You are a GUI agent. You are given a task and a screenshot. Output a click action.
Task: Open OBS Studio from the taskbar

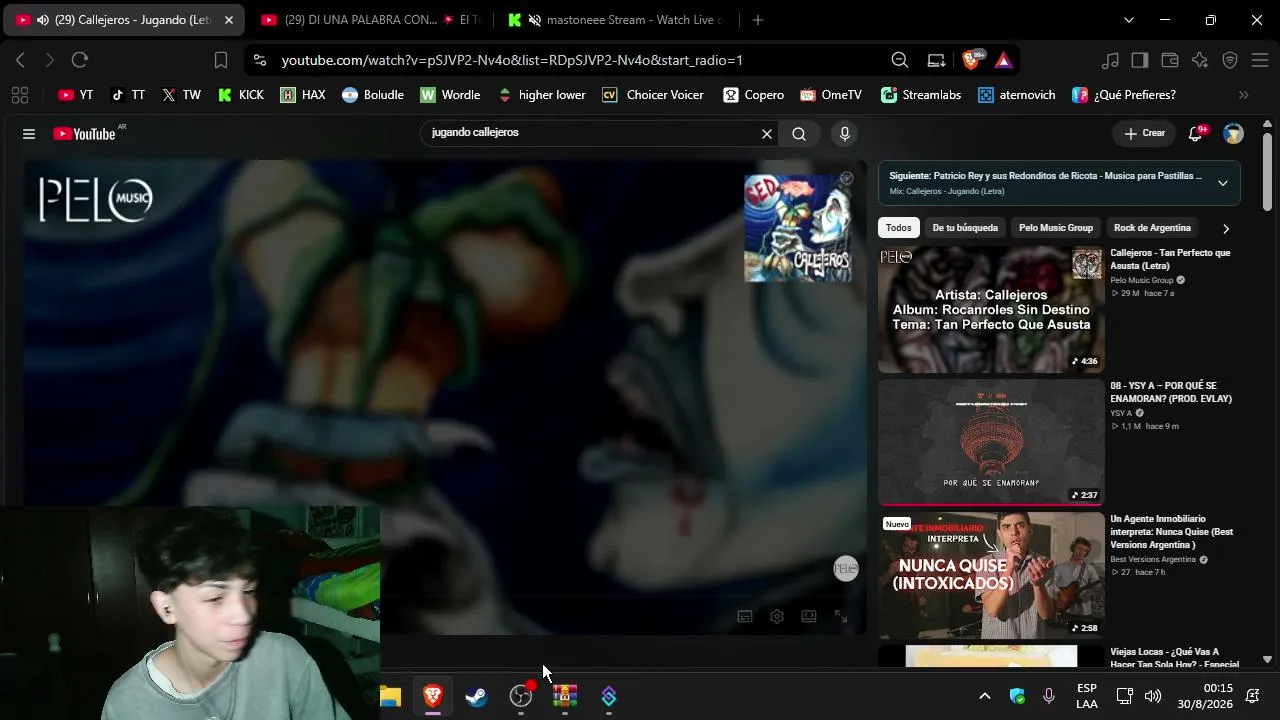tap(521, 696)
